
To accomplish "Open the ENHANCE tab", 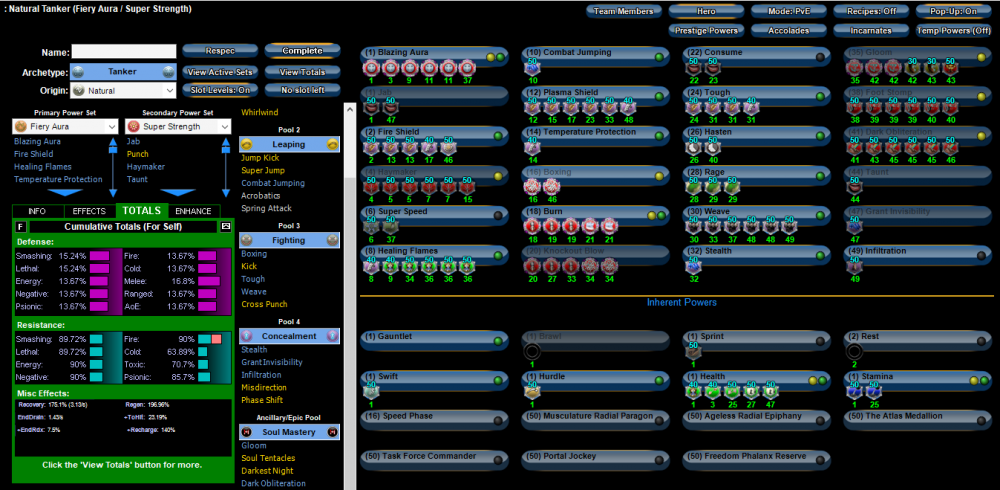I will tap(193, 211).
